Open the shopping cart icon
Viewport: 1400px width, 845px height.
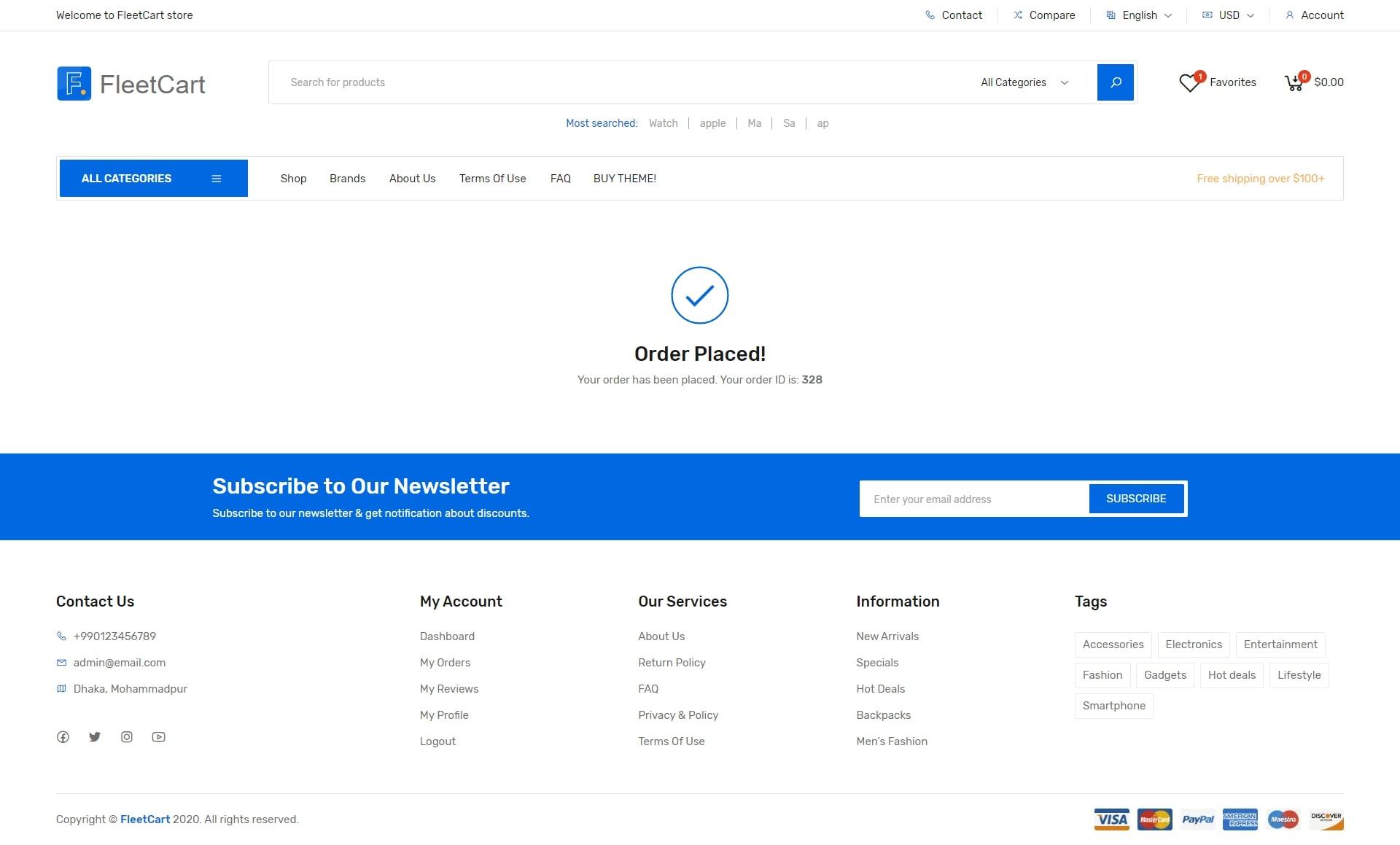[1294, 82]
